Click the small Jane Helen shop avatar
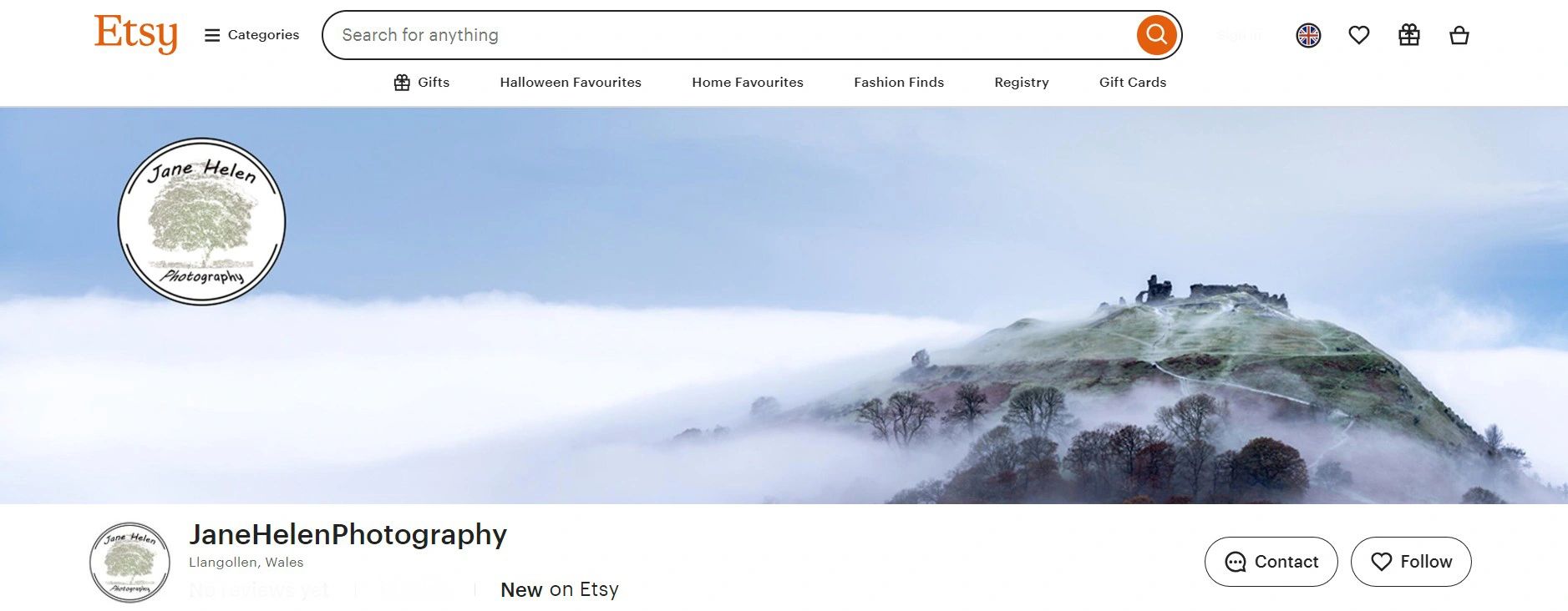 coord(130,563)
